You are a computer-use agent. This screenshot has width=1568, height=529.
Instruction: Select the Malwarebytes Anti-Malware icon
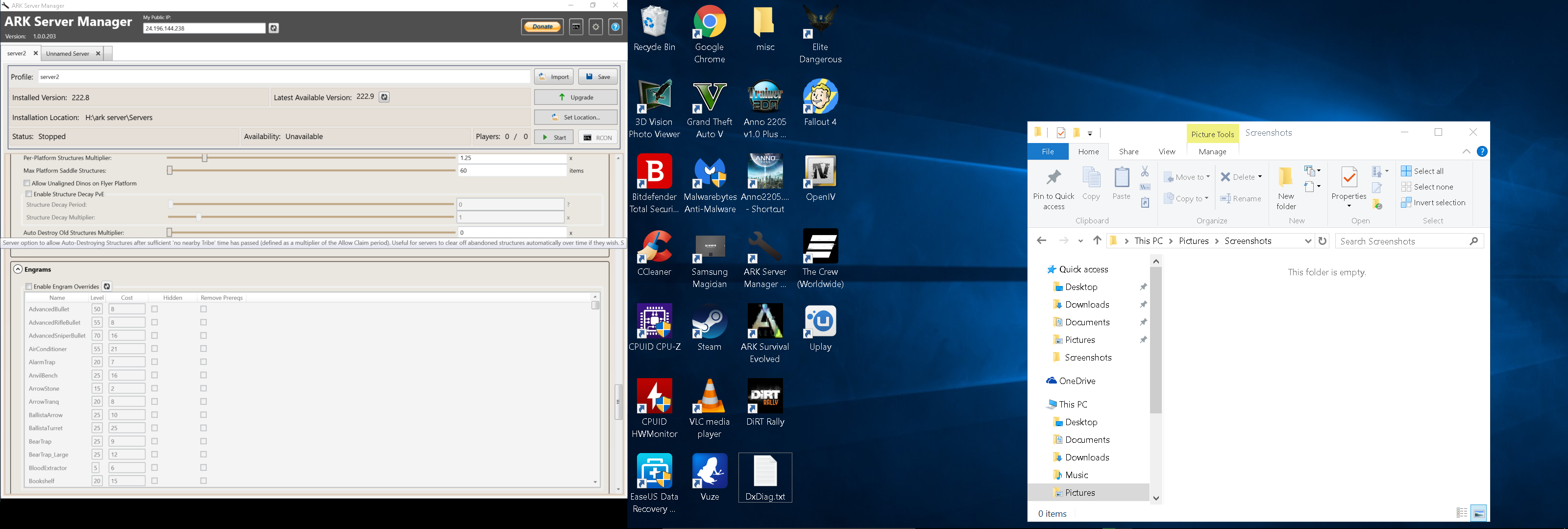tap(710, 184)
